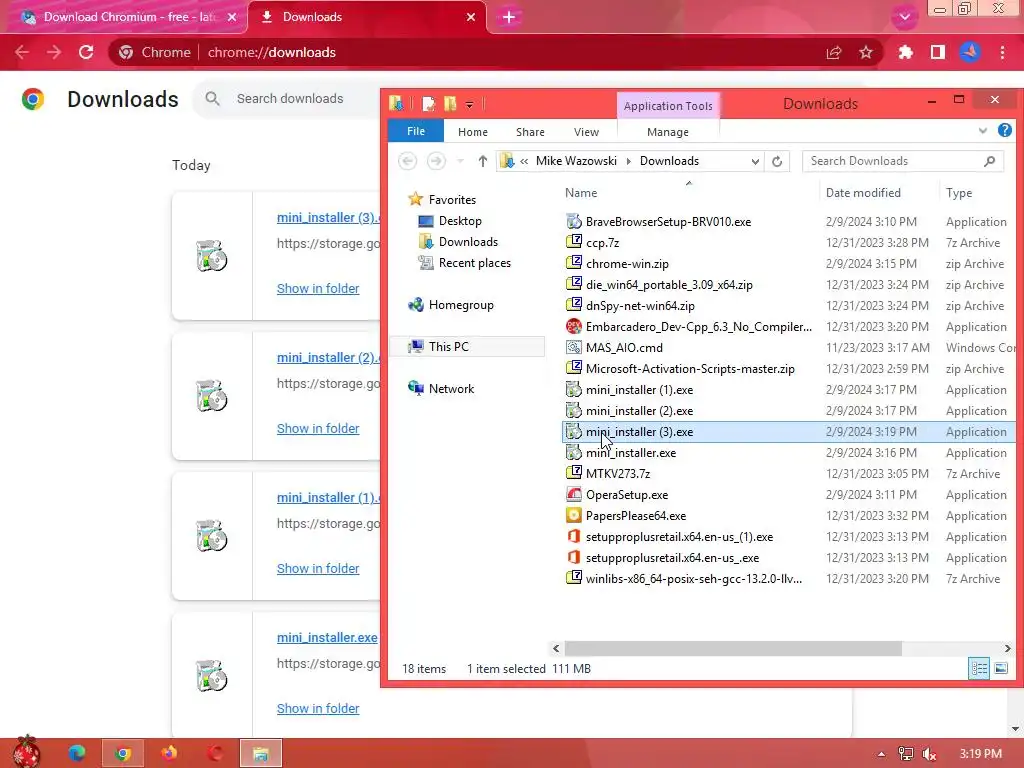The image size is (1024, 768).
Task: Expand the breadcrumb double chevron in Explorer
Action: (524, 161)
